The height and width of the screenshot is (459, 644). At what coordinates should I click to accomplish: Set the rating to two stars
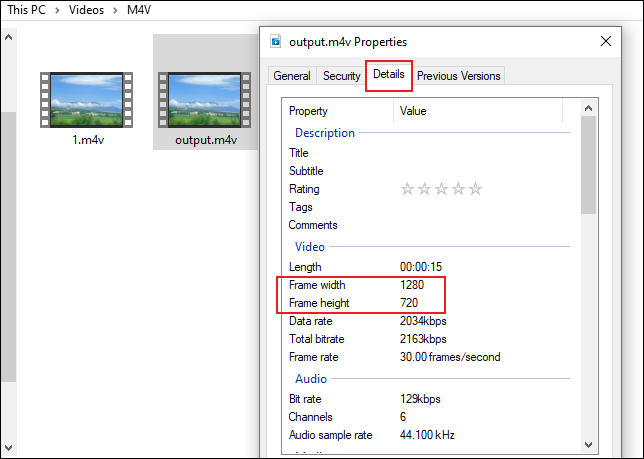tap(424, 189)
